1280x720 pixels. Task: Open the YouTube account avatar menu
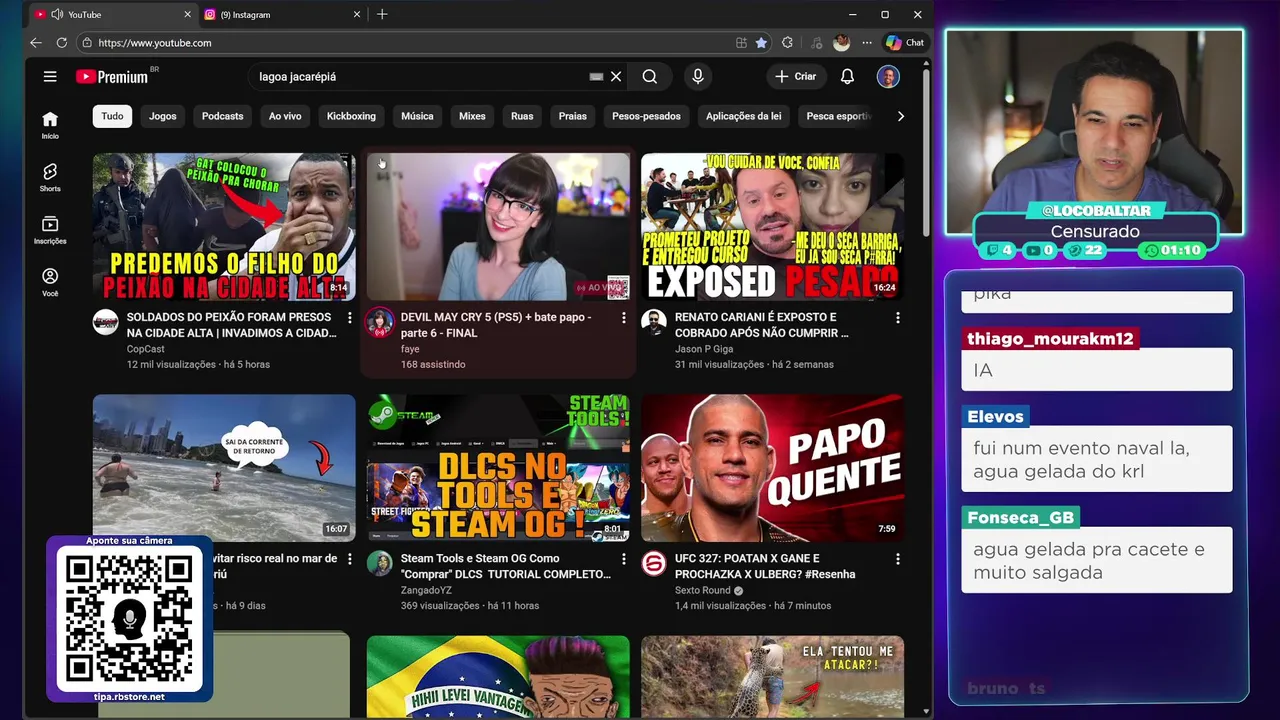[888, 77]
